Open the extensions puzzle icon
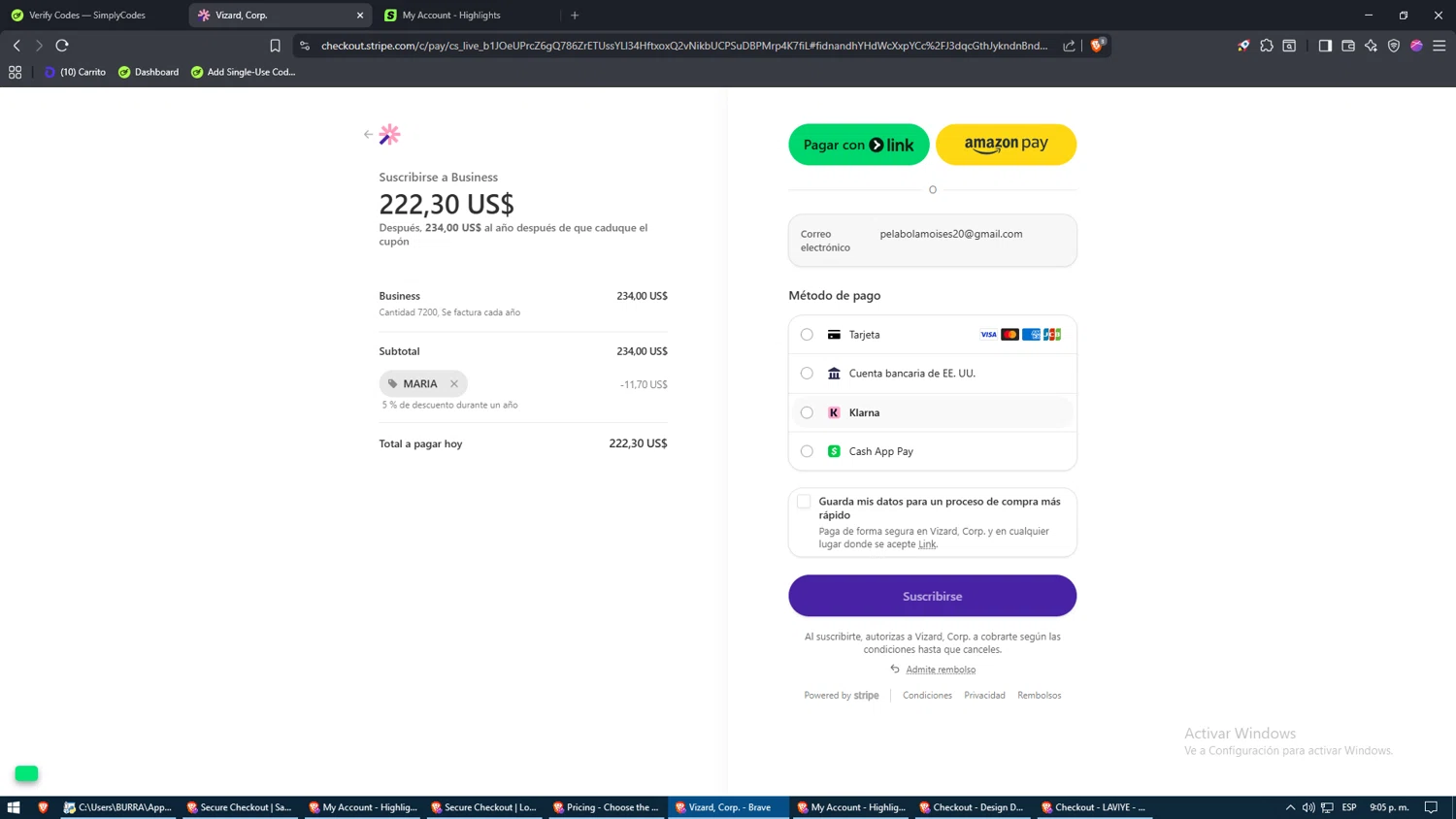Screen dimensions: 1456x819 pyautogui.click(x=1267, y=46)
